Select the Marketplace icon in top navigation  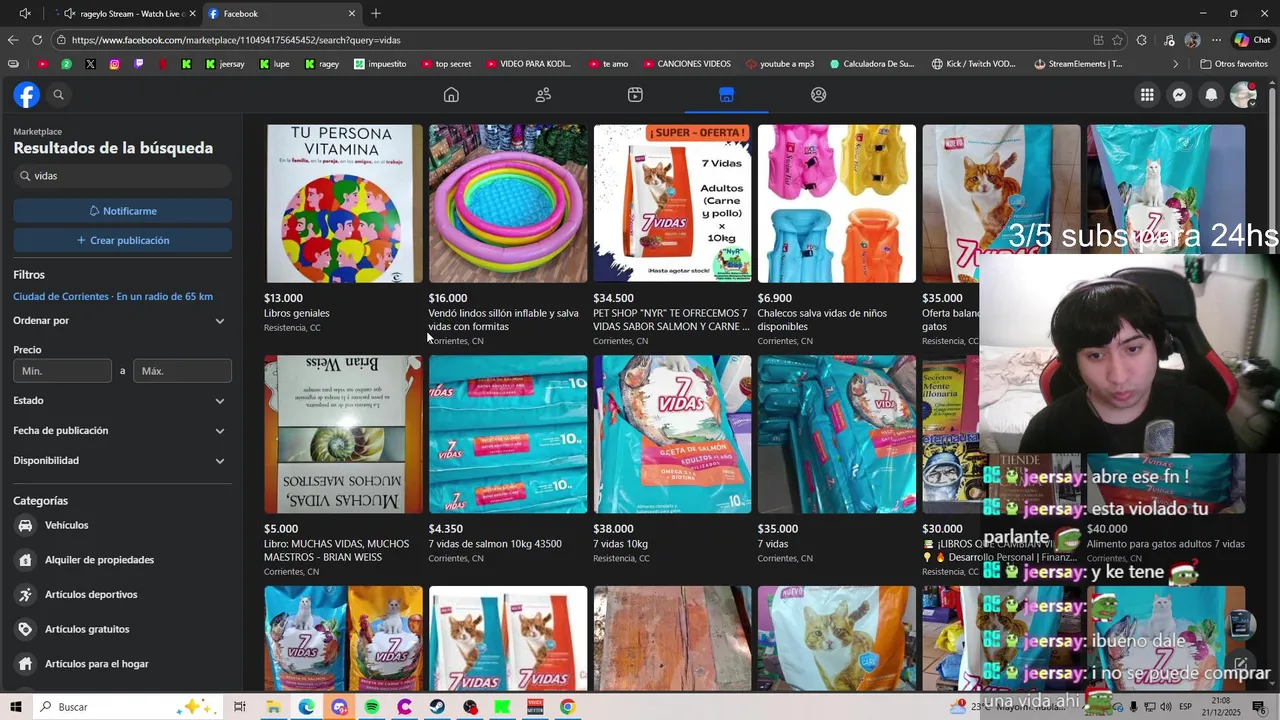[727, 95]
